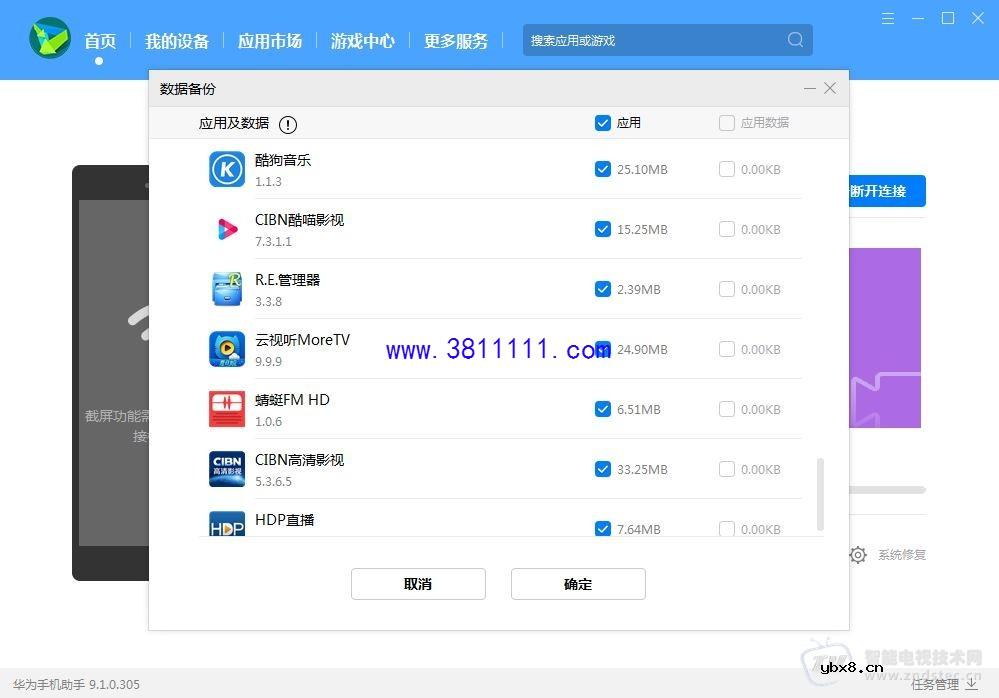This screenshot has height=698, width=999.
Task: Click the app search input field
Action: pos(660,40)
